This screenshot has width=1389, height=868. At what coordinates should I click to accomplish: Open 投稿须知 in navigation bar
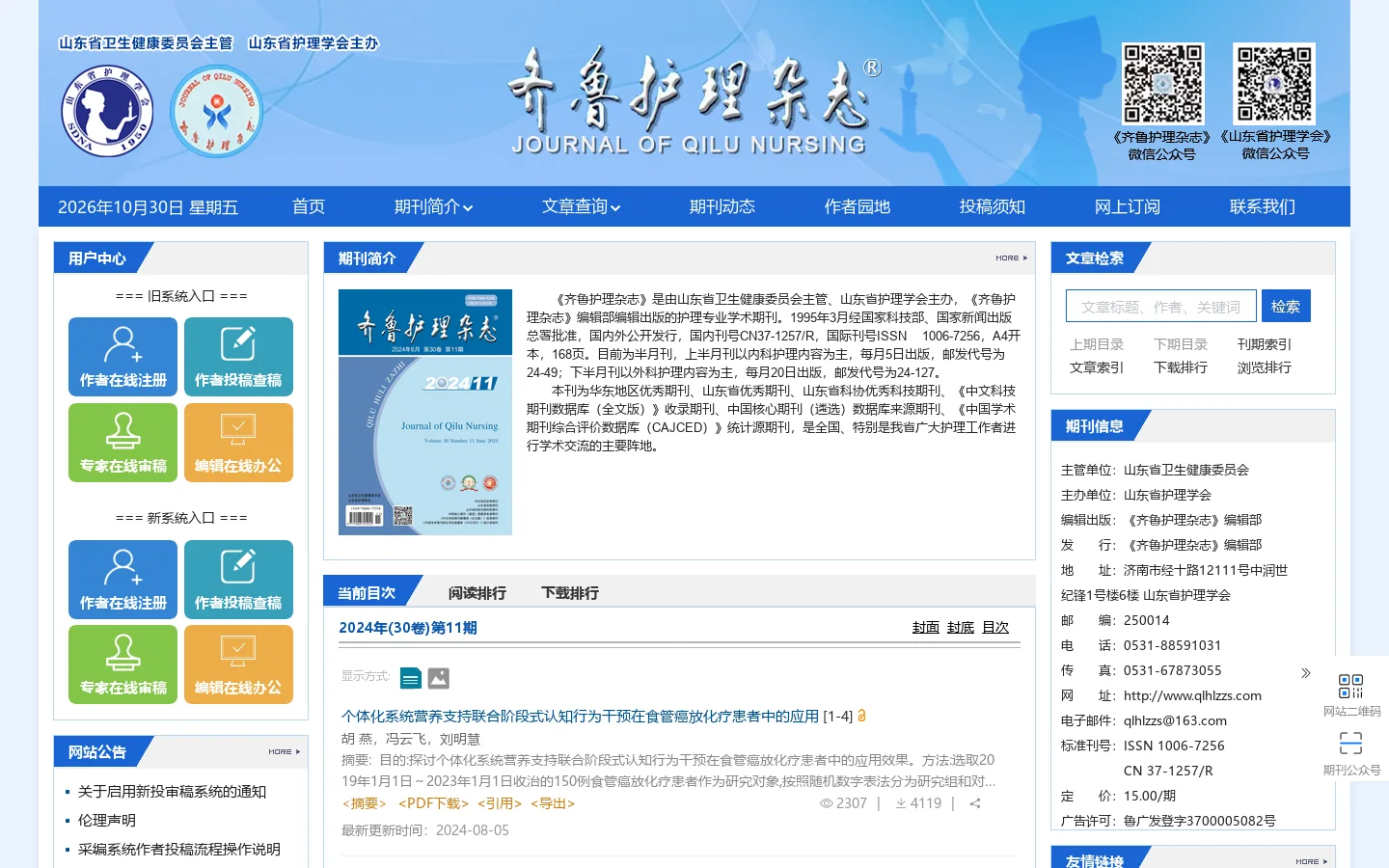[x=993, y=206]
